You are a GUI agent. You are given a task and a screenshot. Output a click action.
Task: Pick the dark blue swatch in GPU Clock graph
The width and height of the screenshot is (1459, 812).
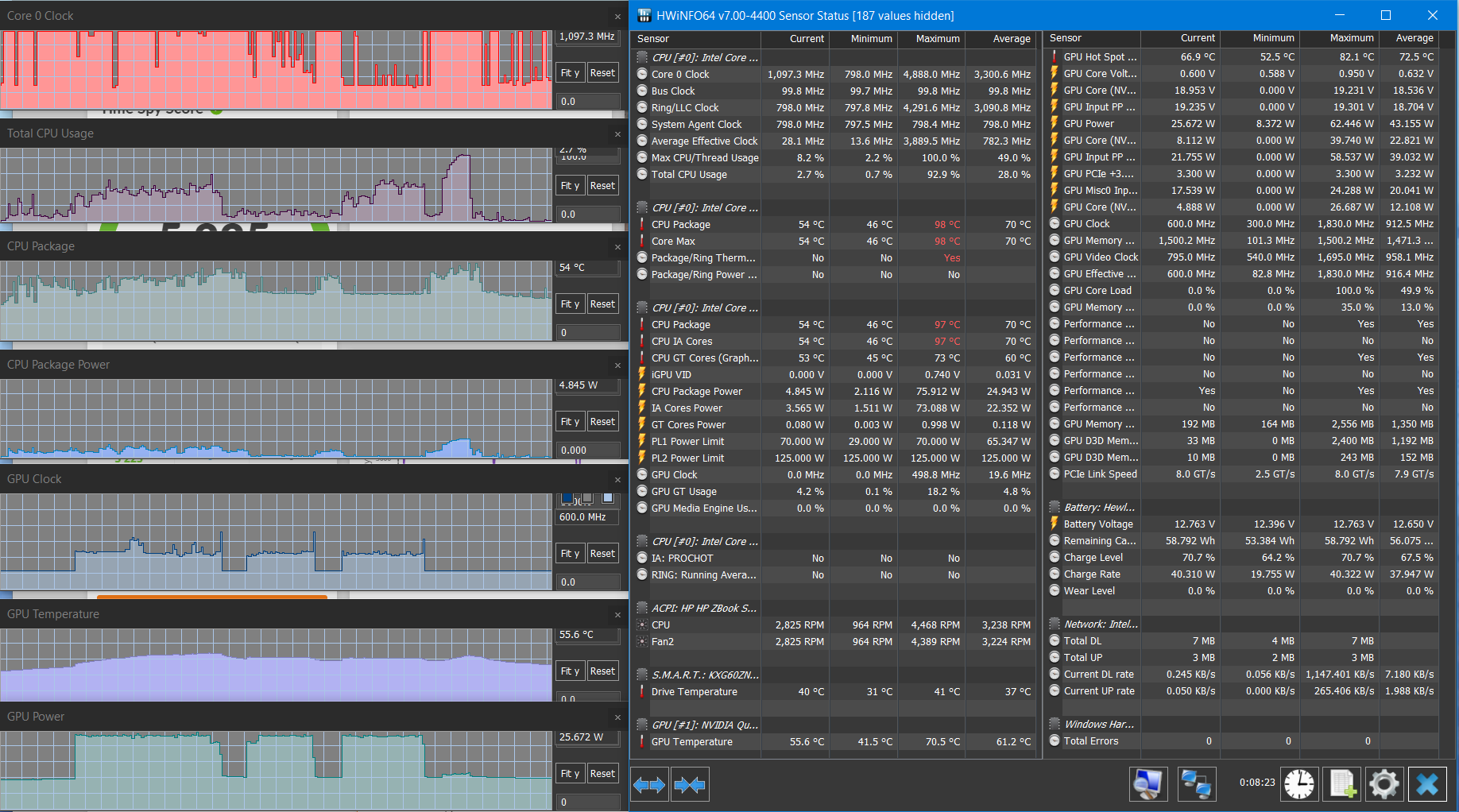point(567,498)
